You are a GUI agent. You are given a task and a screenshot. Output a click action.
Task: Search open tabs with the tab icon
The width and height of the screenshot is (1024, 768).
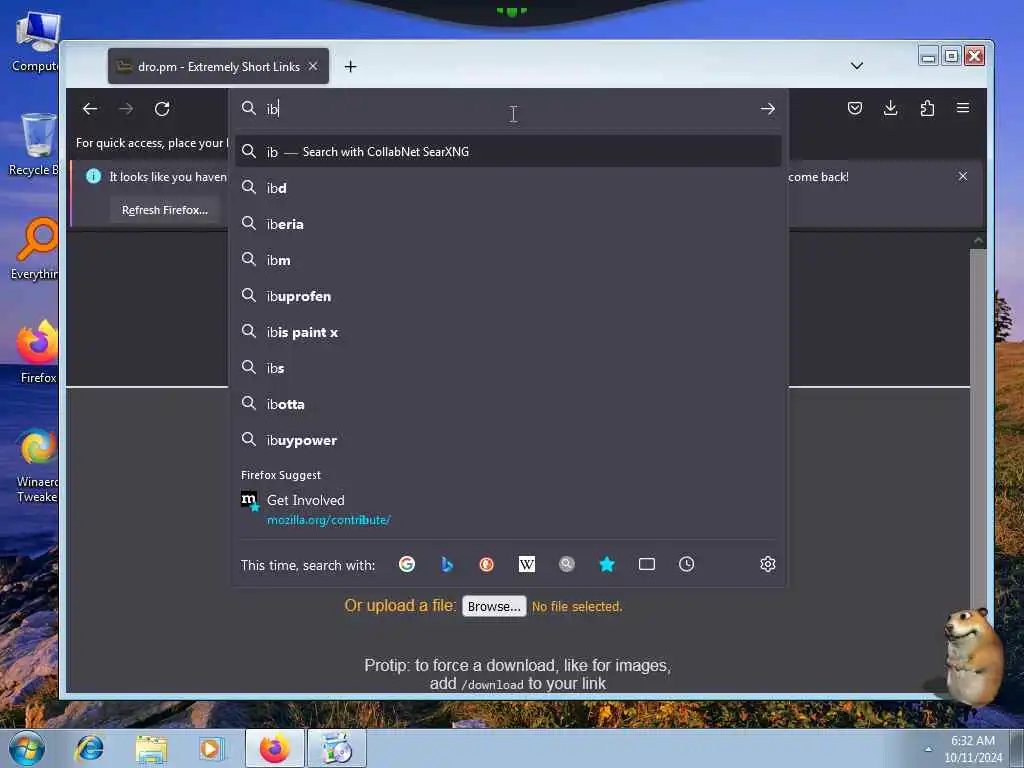point(647,564)
